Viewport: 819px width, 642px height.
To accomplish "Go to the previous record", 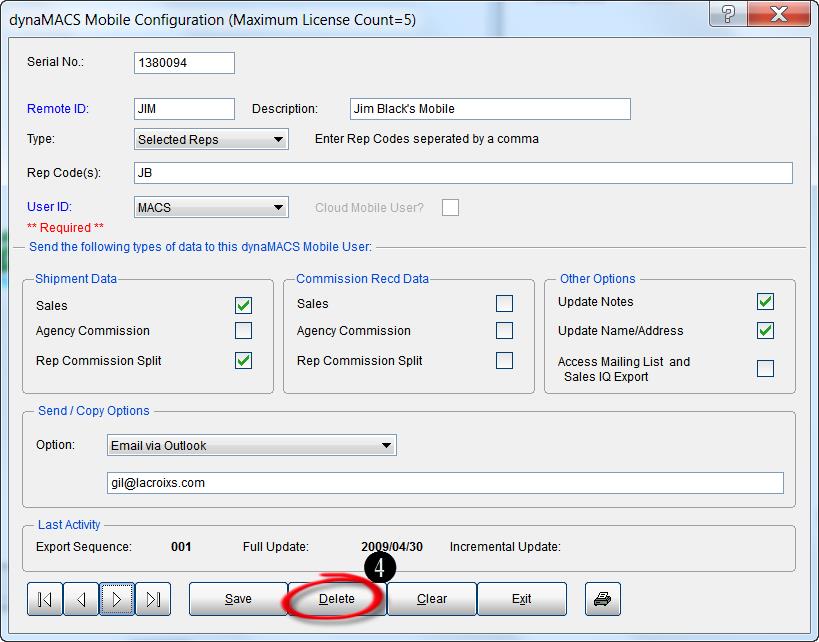I will pyautogui.click(x=80, y=599).
